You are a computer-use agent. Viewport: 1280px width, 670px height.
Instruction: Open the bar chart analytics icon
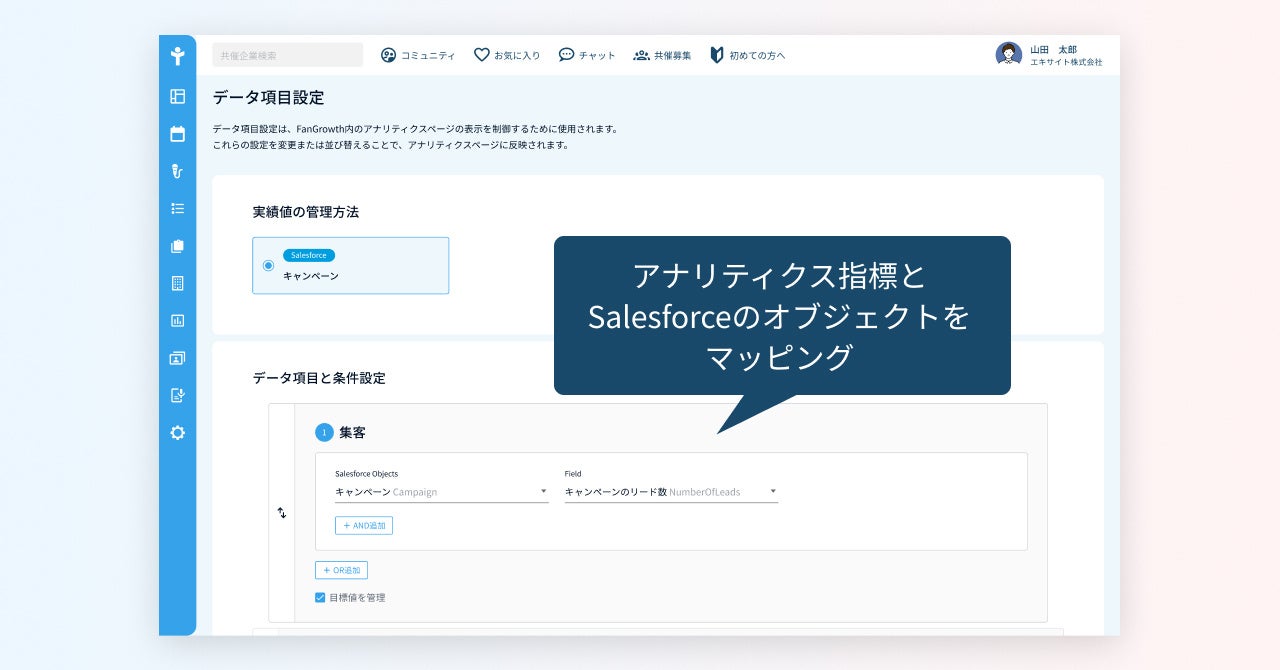[177, 321]
